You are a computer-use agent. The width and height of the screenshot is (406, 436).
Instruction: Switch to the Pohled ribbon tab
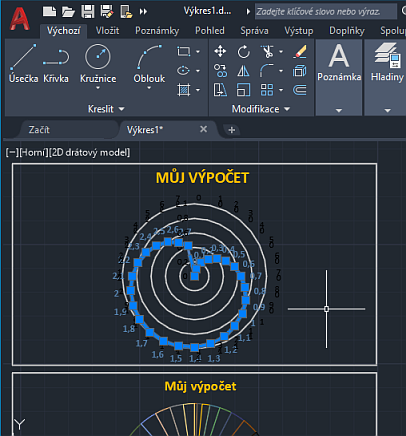click(210, 31)
